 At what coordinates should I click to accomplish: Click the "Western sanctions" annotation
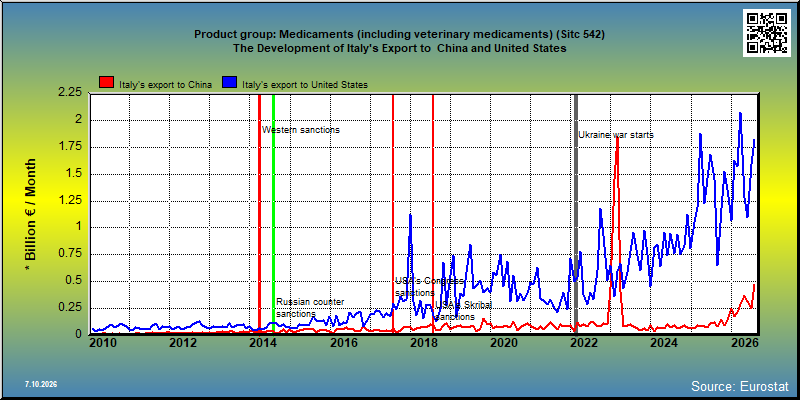click(301, 130)
